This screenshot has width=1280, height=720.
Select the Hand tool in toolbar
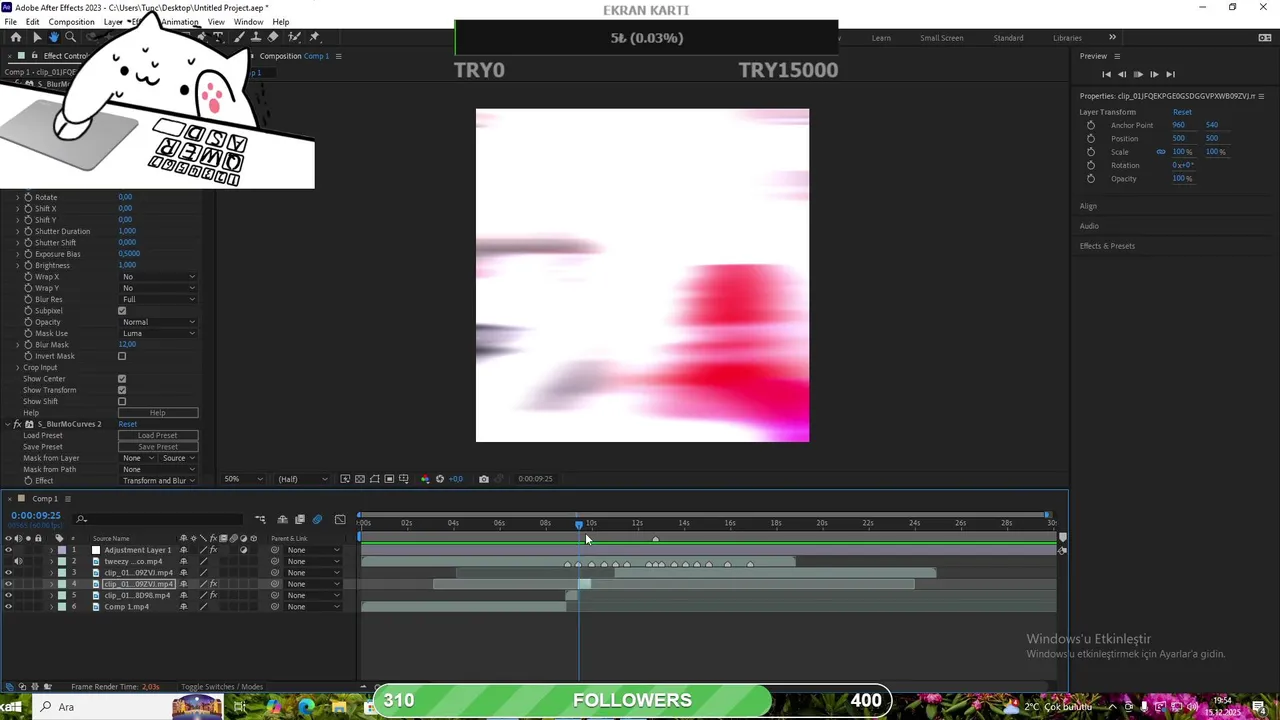(54, 38)
